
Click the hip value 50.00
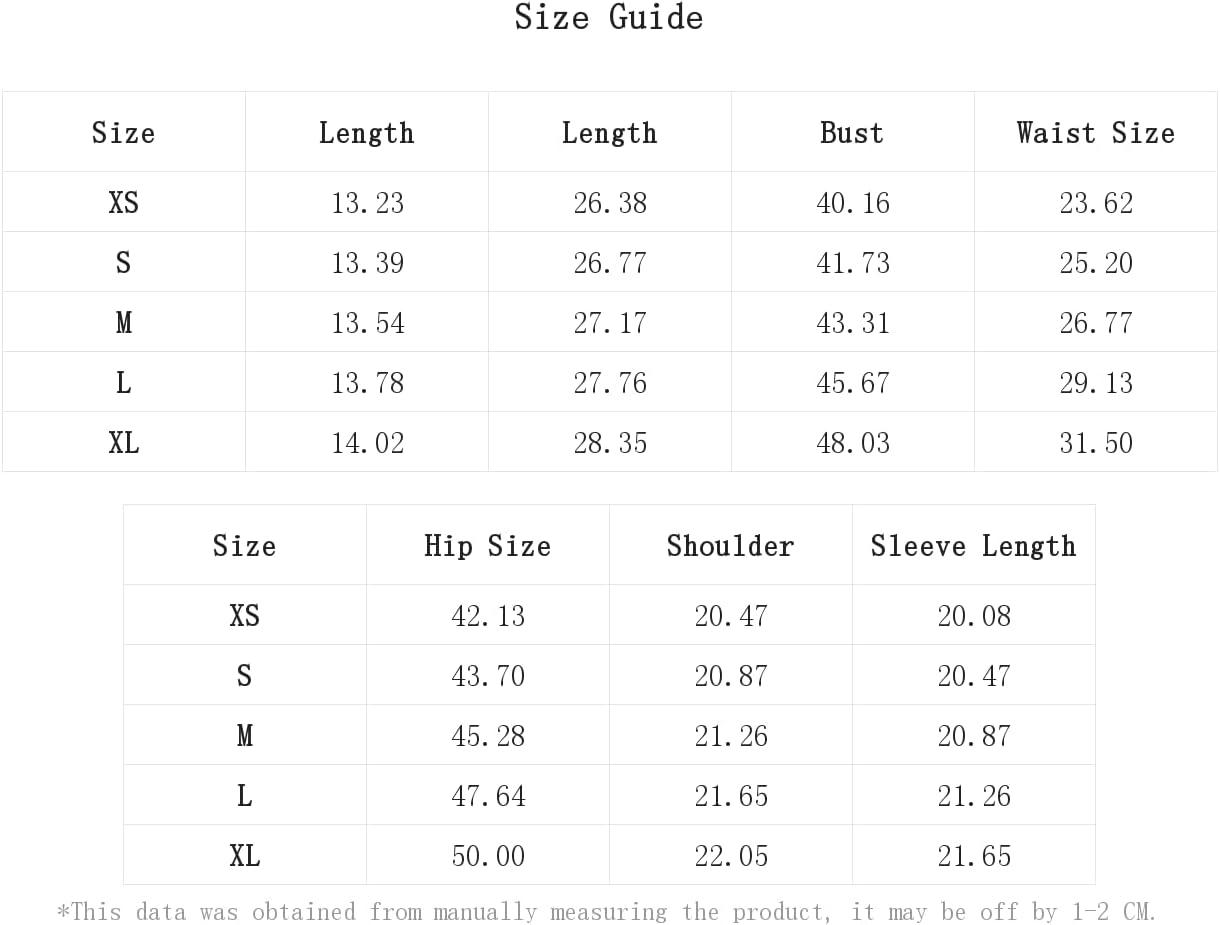click(x=488, y=856)
